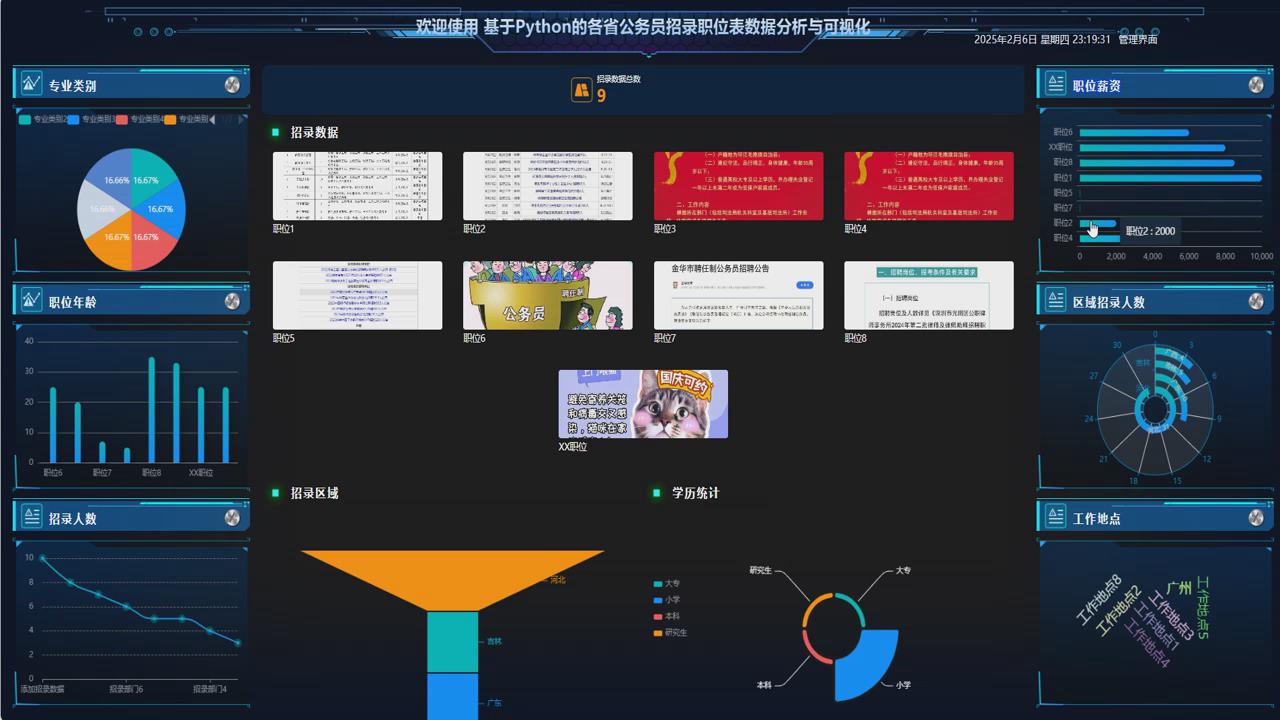Click the circular icon on 工作地点 header
This screenshot has width=1280, height=720.
1255,516
